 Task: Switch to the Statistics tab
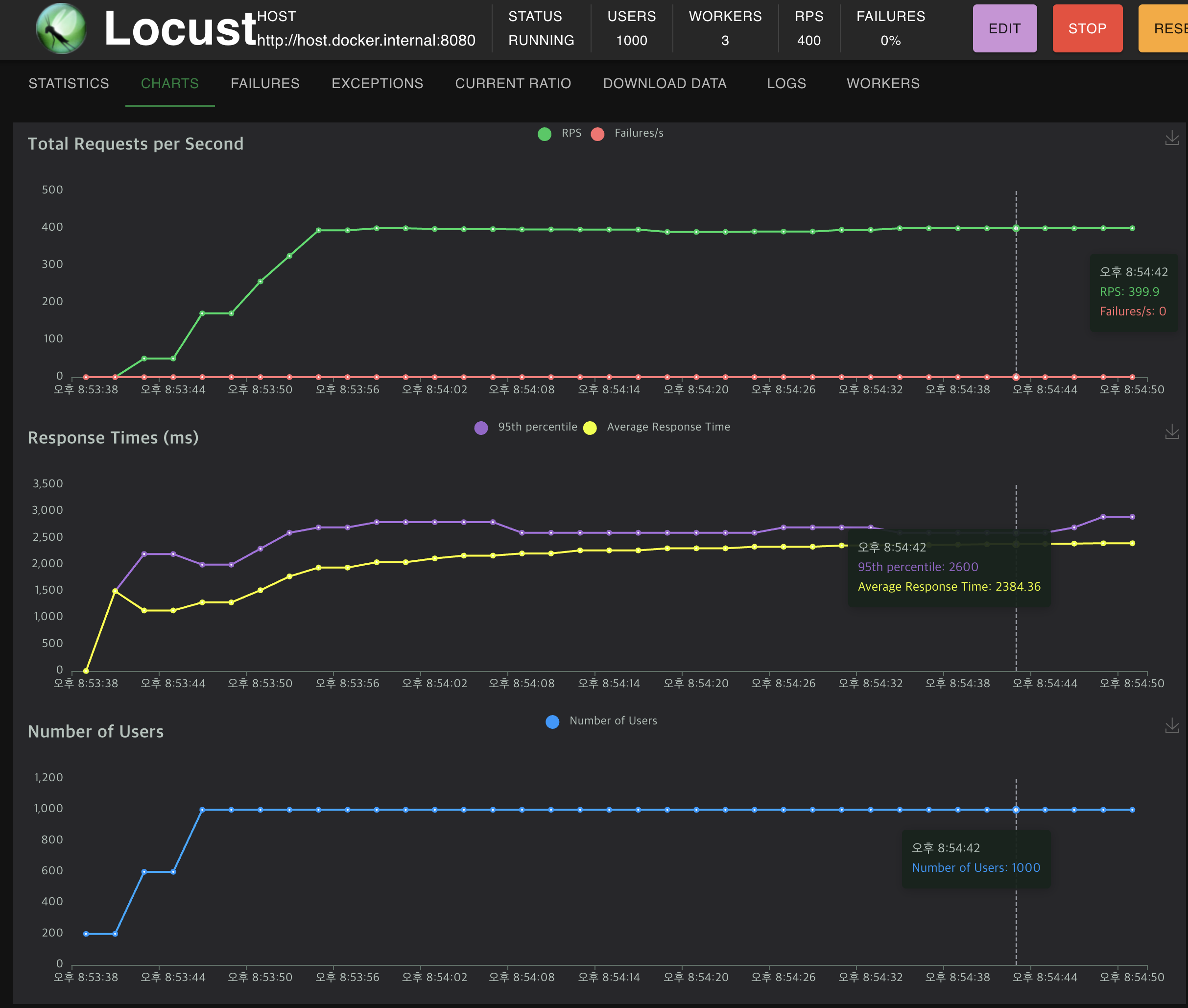[69, 83]
